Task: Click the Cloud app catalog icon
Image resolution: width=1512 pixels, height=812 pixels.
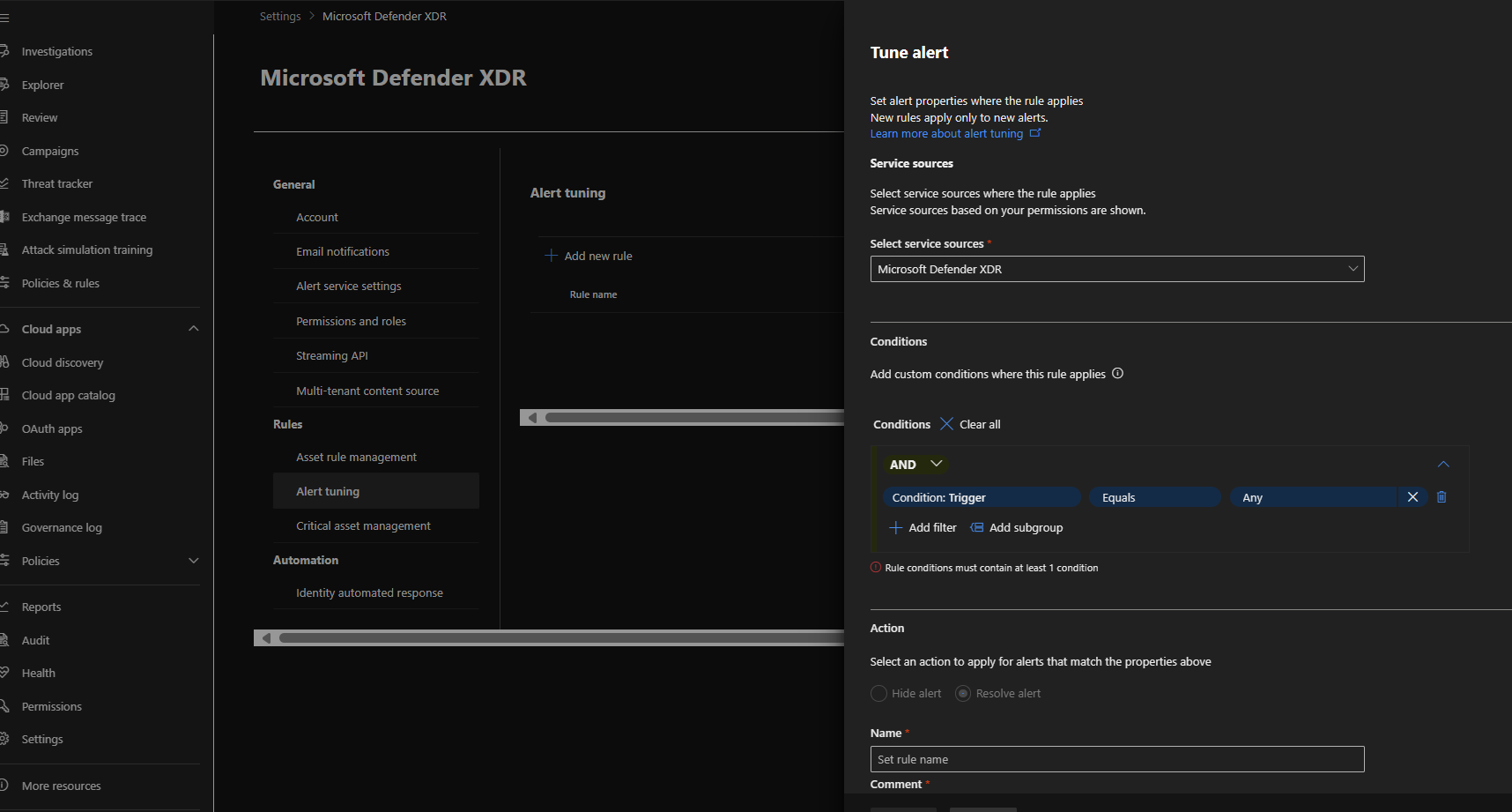Action: coord(4,395)
